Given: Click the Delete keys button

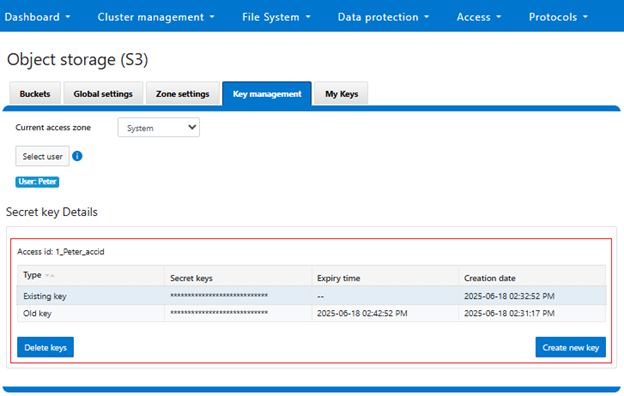Looking at the screenshot, I should tap(45, 347).
